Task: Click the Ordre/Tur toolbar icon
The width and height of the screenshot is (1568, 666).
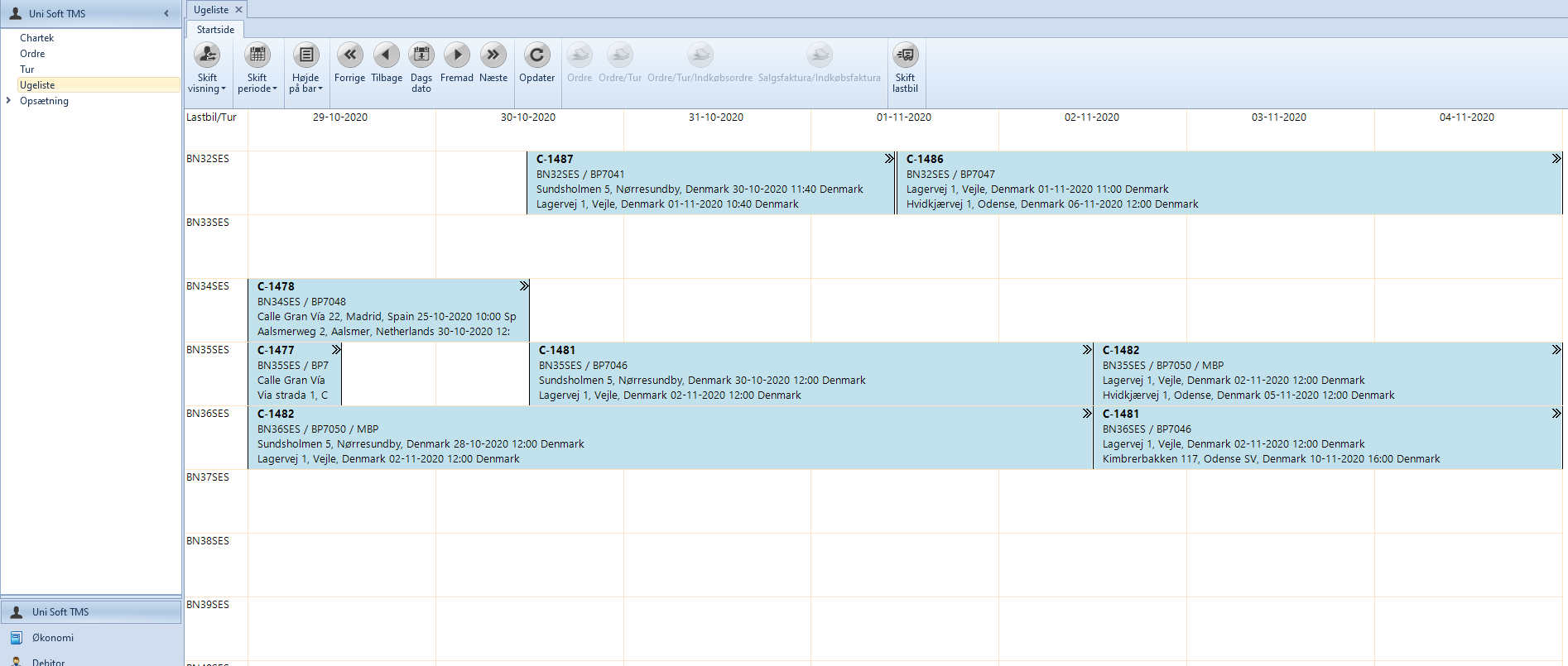Action: click(620, 55)
